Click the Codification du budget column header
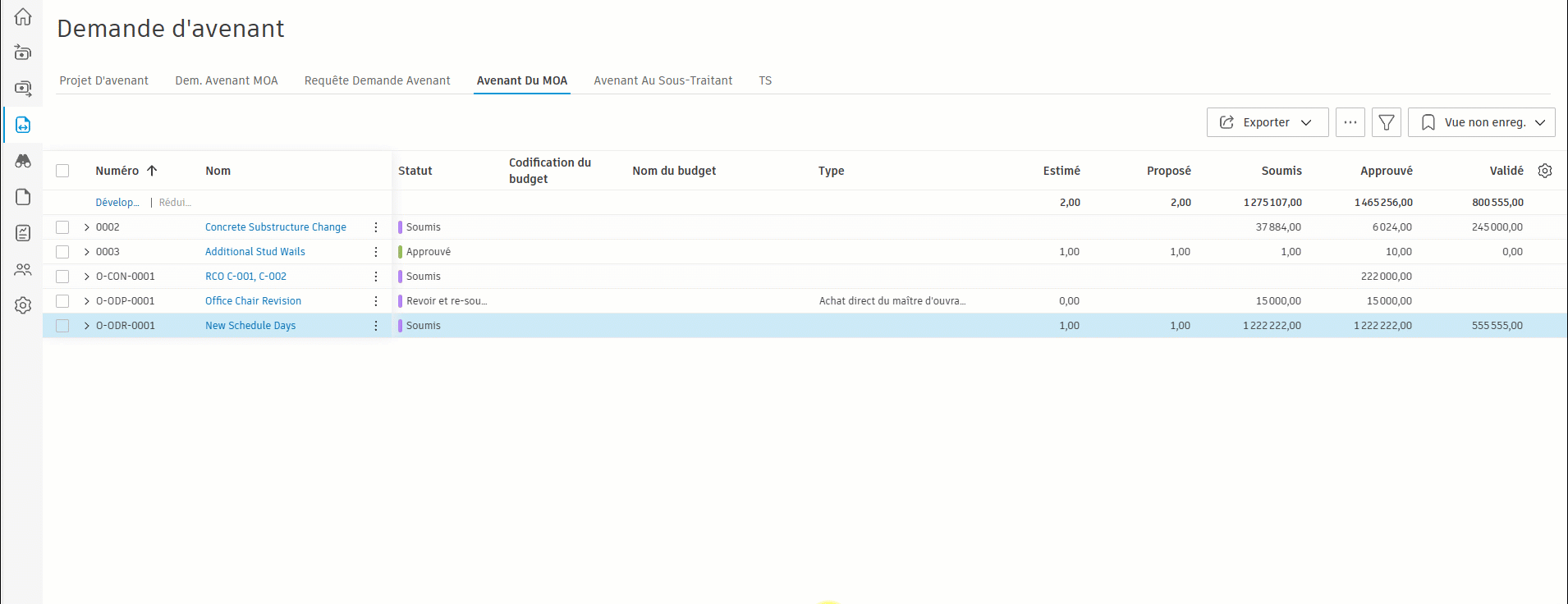 coord(550,171)
